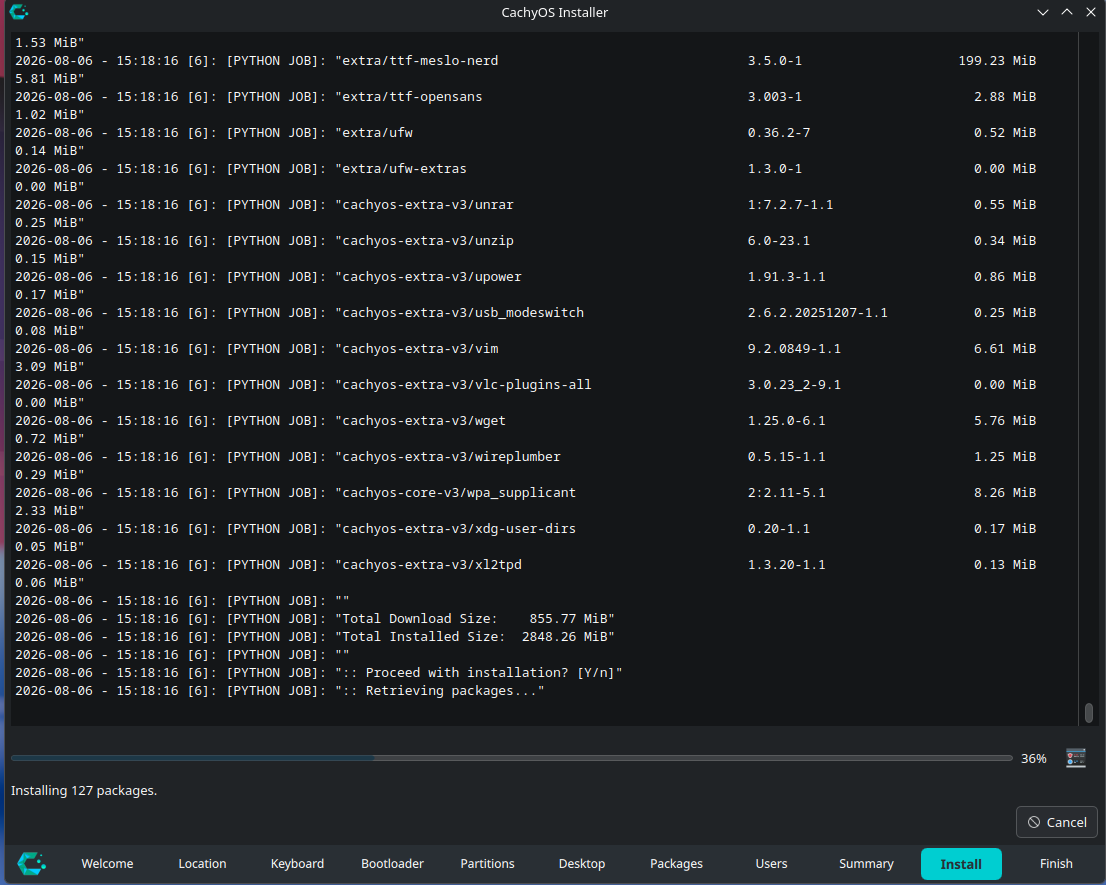Click the "cachyos-extra-v3/upower" log entry
The width and height of the screenshot is (1106, 885).
pos(525,276)
